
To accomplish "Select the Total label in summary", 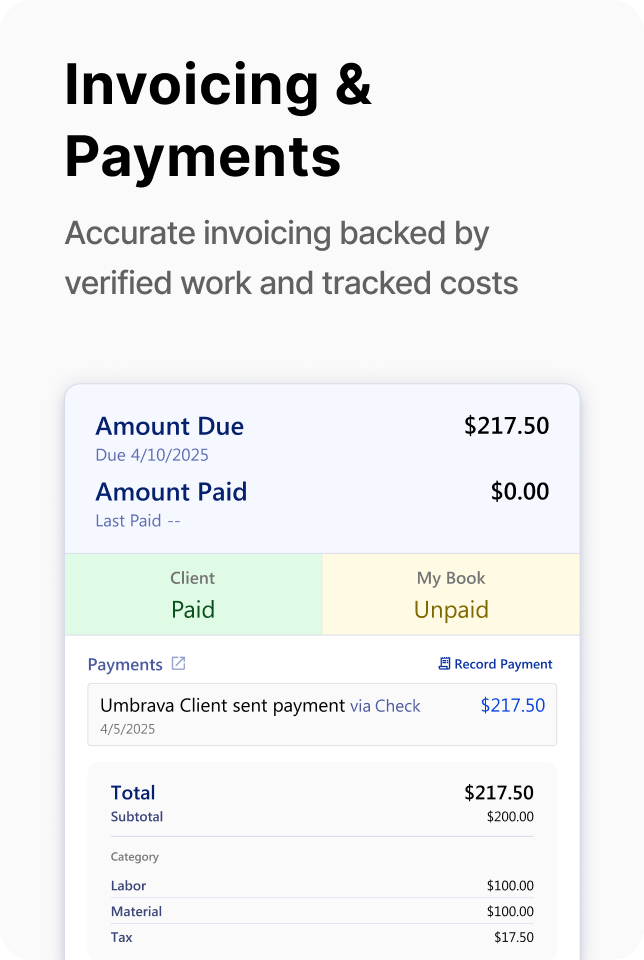I will [133, 793].
